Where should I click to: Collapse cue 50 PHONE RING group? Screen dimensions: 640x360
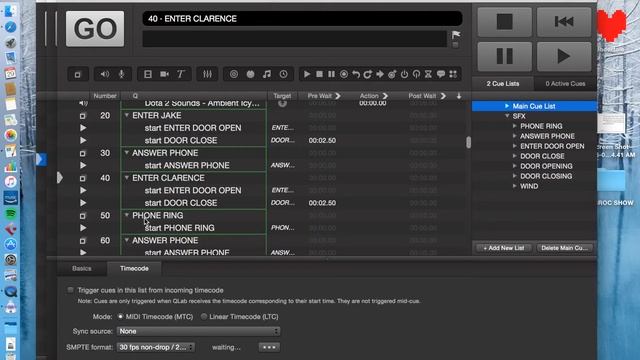pos(127,215)
